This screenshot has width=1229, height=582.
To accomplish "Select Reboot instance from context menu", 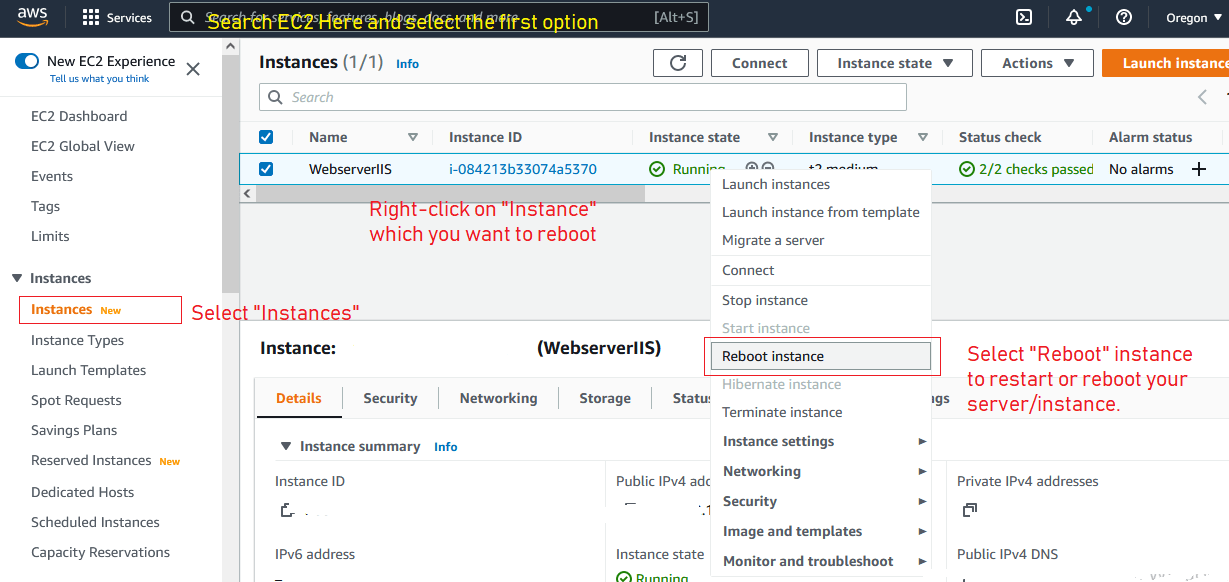I will pos(820,356).
